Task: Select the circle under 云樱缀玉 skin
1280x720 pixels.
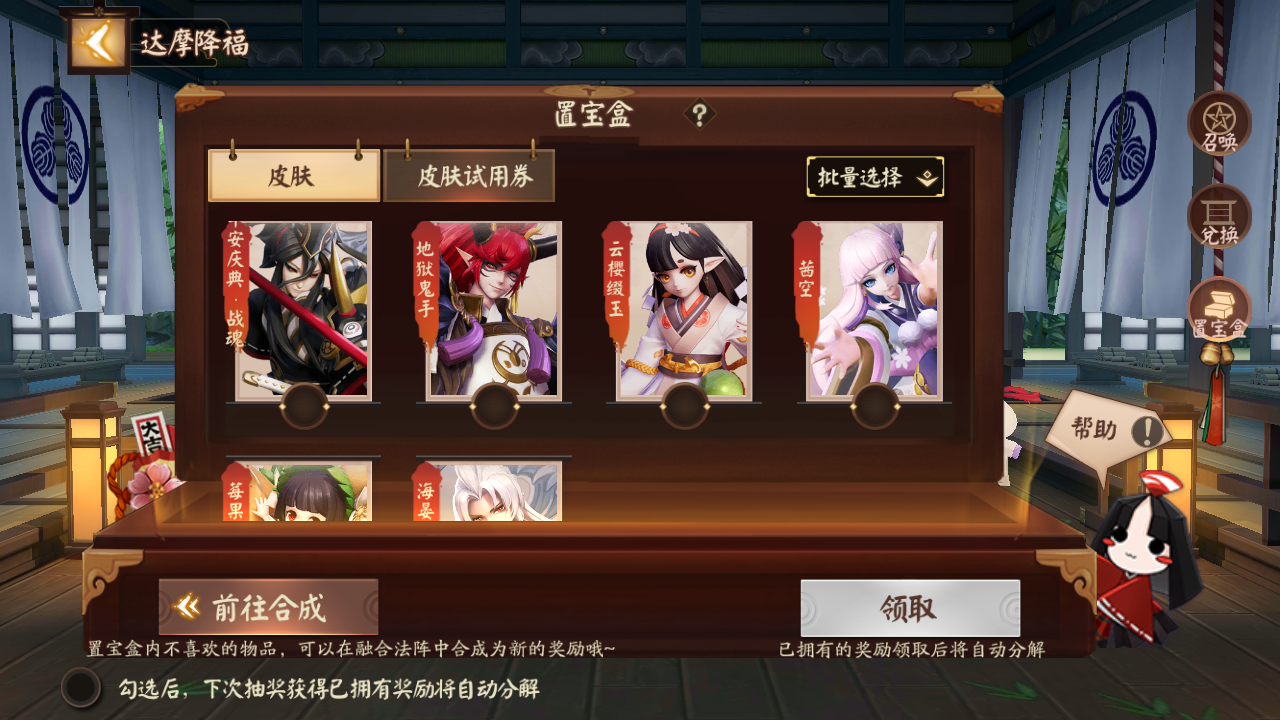Action: [685, 406]
